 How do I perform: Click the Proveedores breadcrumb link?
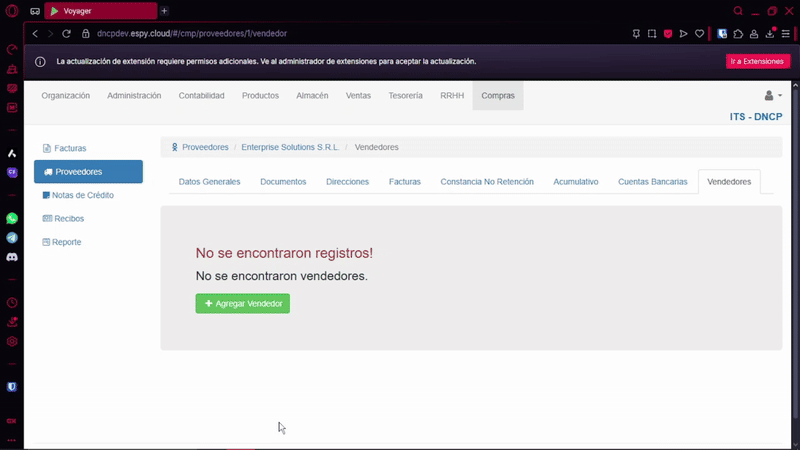[205, 147]
